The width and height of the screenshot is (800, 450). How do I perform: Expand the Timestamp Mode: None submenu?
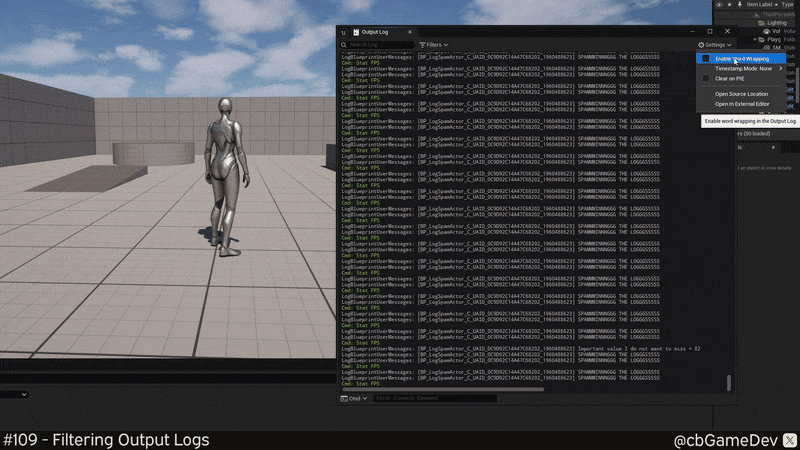click(x=742, y=68)
